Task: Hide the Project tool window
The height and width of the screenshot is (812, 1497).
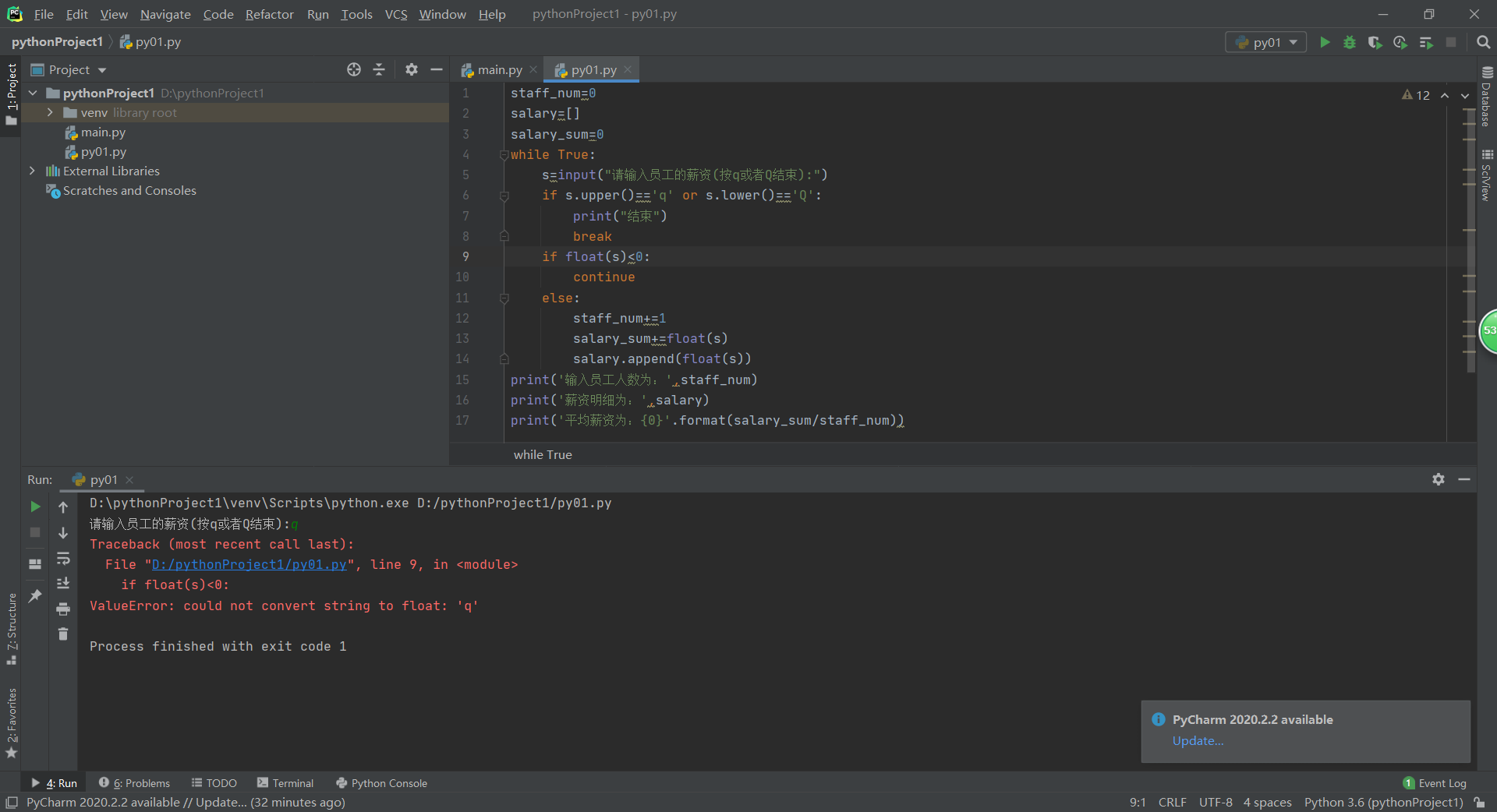Action: click(437, 69)
